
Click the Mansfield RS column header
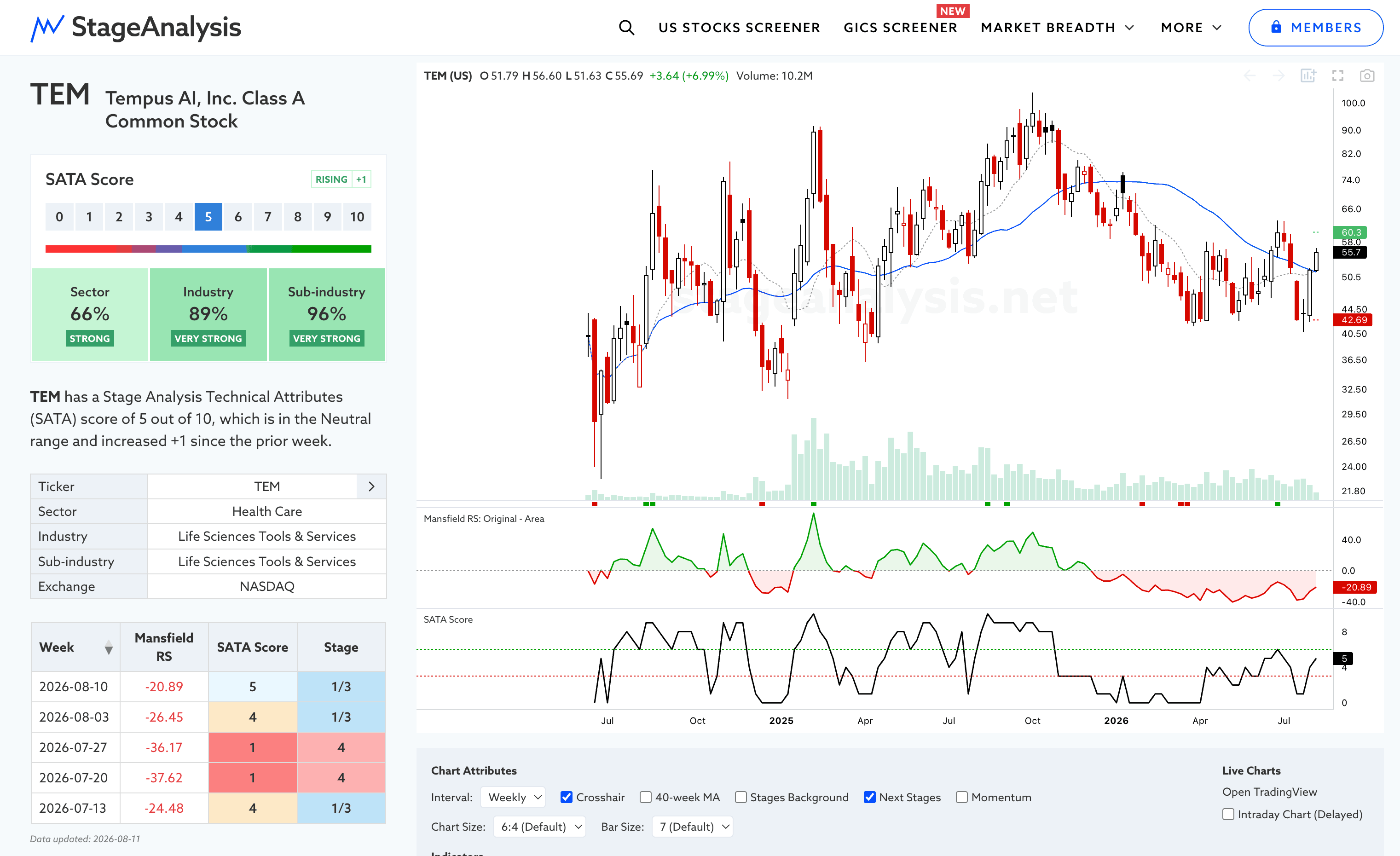point(164,648)
